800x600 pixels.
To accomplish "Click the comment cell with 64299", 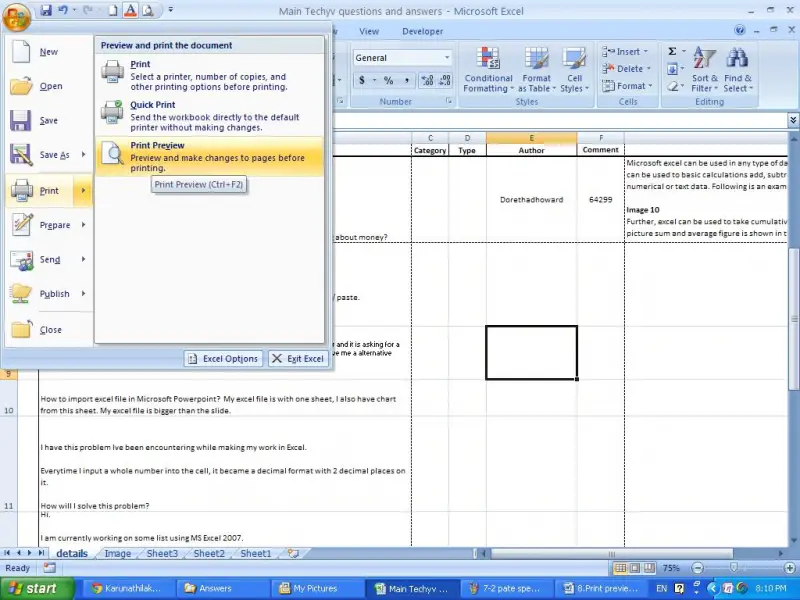I will 601,199.
